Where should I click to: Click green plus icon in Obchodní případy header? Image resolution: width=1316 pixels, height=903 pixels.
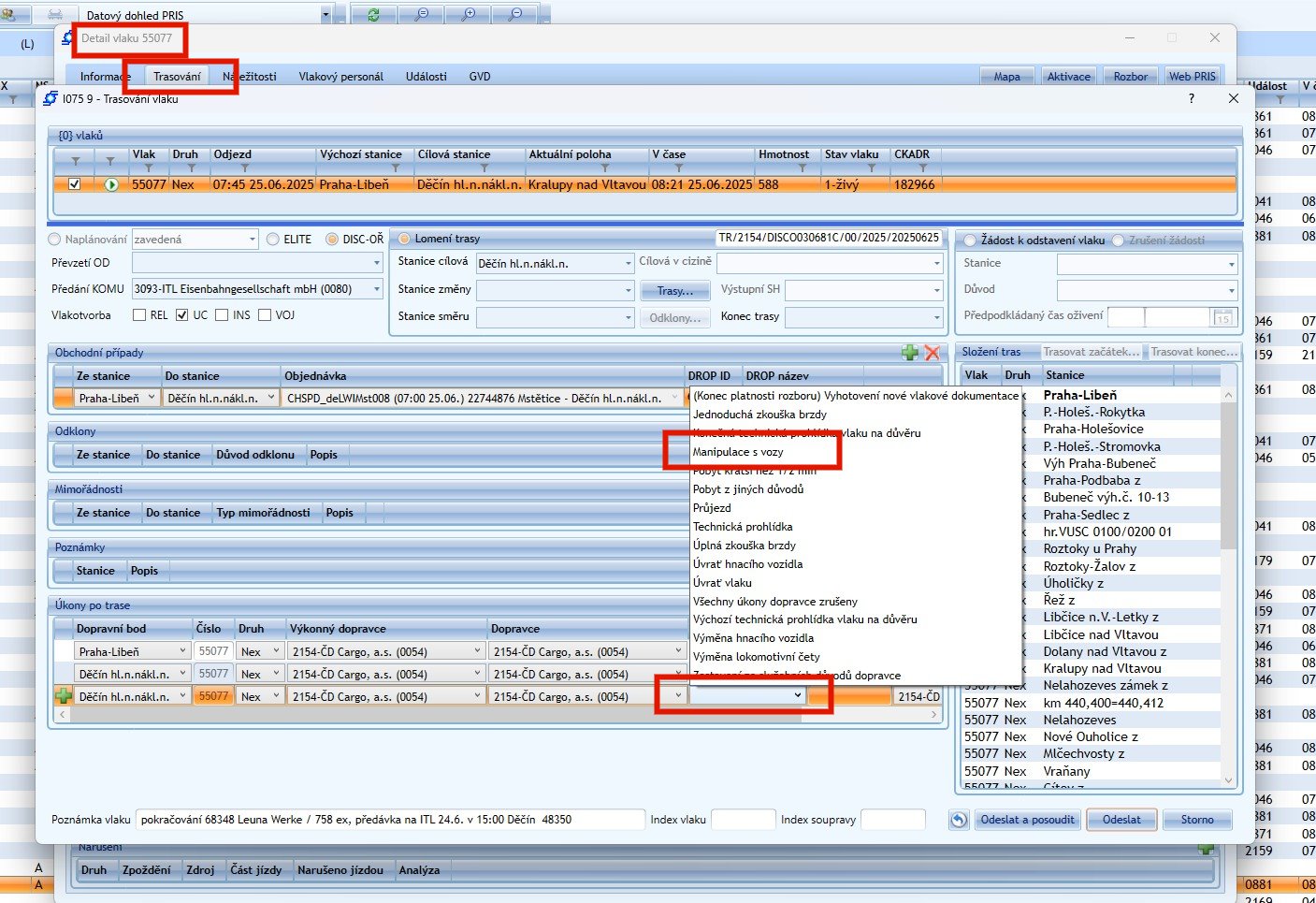(909, 353)
